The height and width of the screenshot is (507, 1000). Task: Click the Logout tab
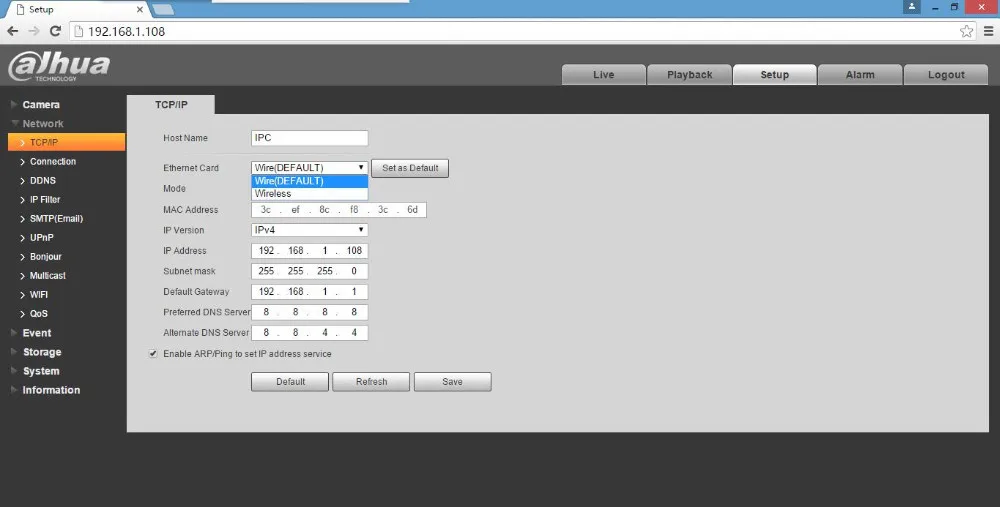pyautogui.click(x=946, y=75)
